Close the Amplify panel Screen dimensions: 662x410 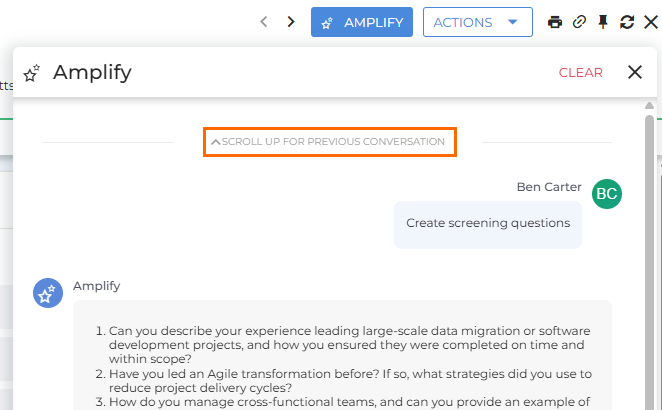tap(634, 72)
